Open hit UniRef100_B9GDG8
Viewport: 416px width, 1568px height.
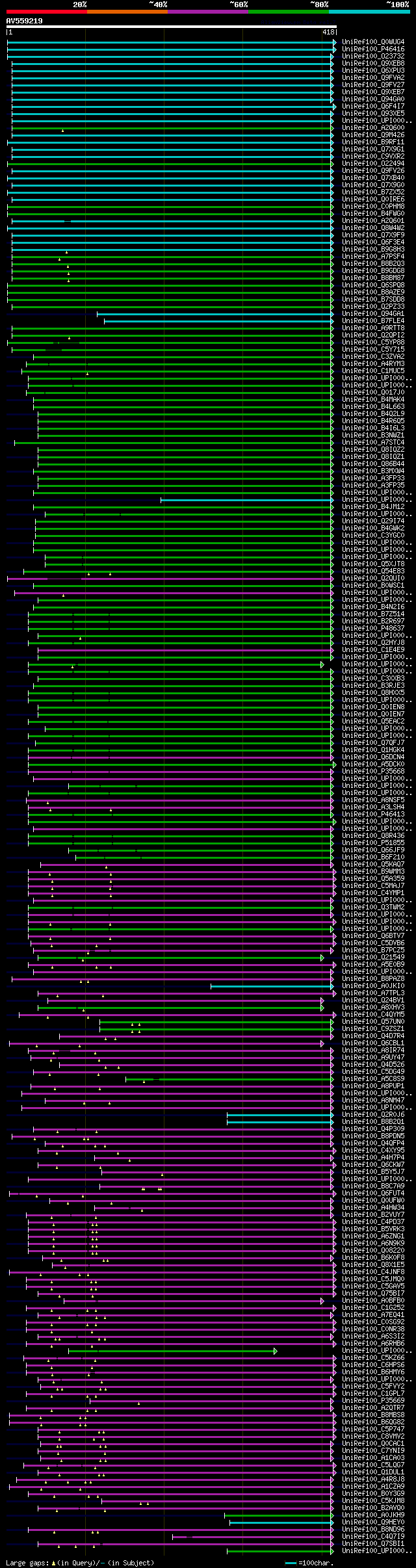pos(373,271)
